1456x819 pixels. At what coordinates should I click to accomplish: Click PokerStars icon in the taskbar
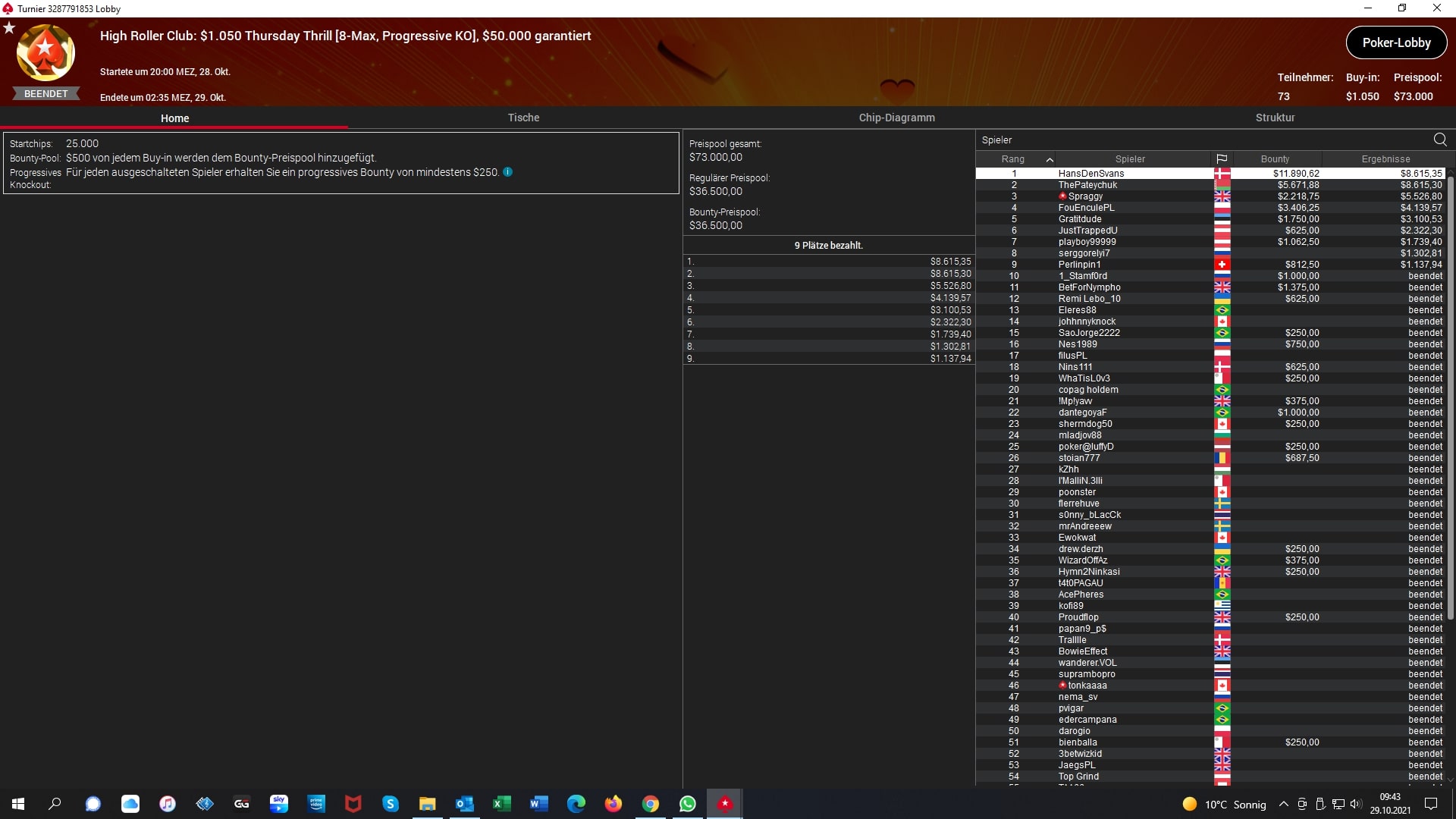[725, 804]
